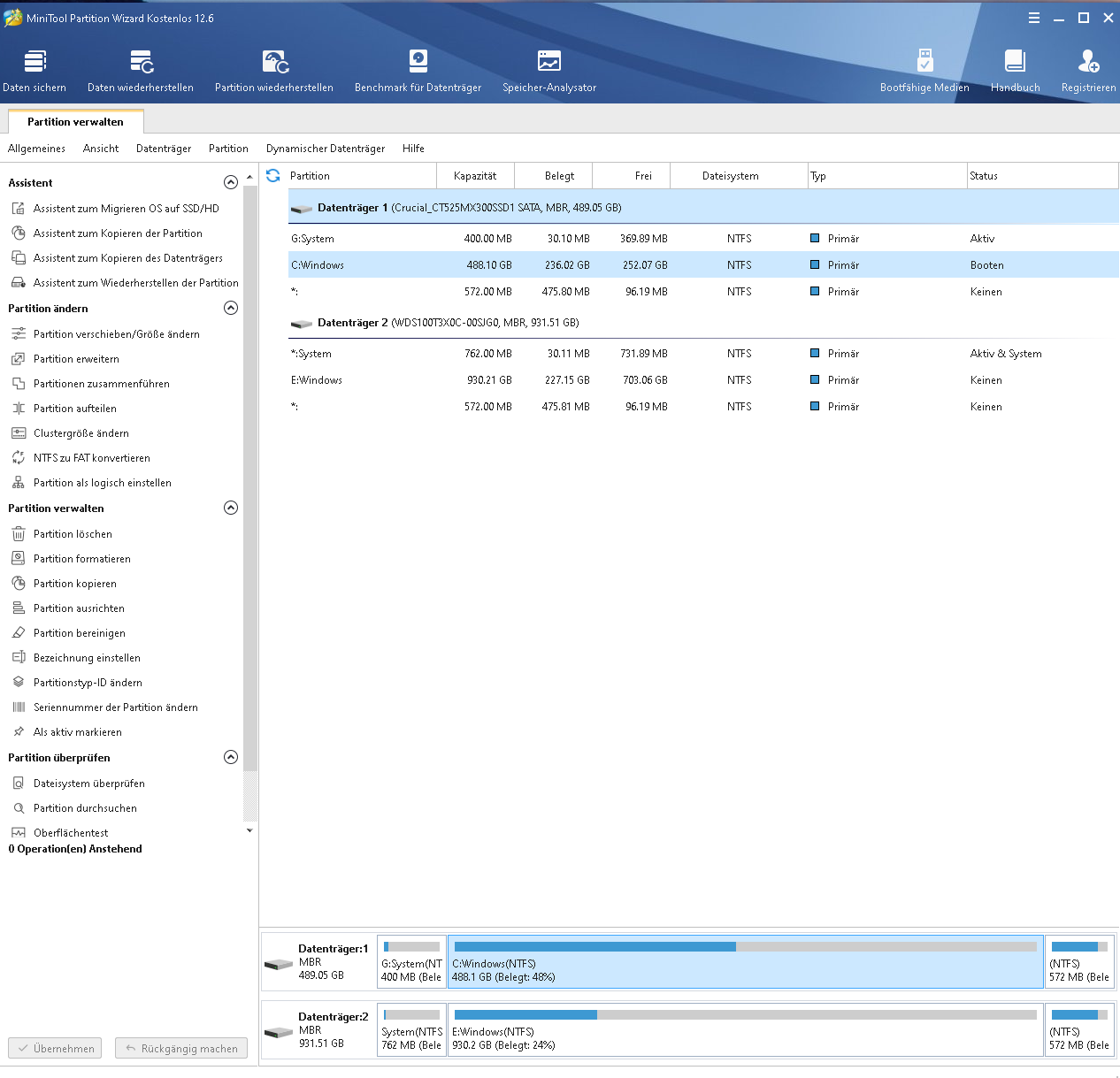Select System 762 MB block in disk map
The width and height of the screenshot is (1120, 1078).
(x=411, y=1030)
